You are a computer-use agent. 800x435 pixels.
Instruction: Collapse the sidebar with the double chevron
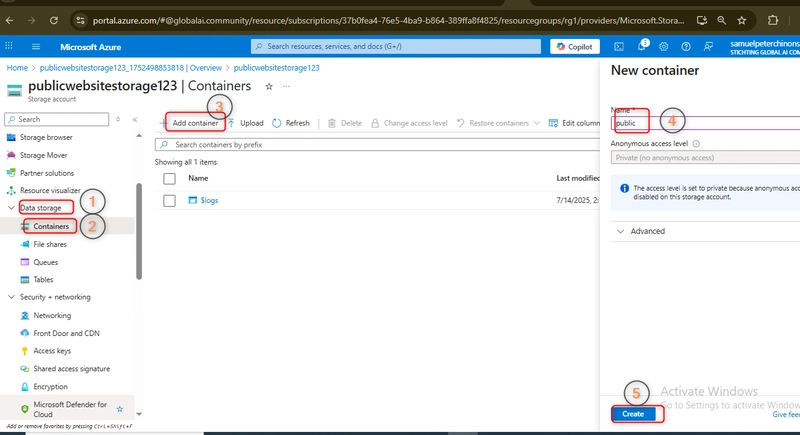[135, 119]
